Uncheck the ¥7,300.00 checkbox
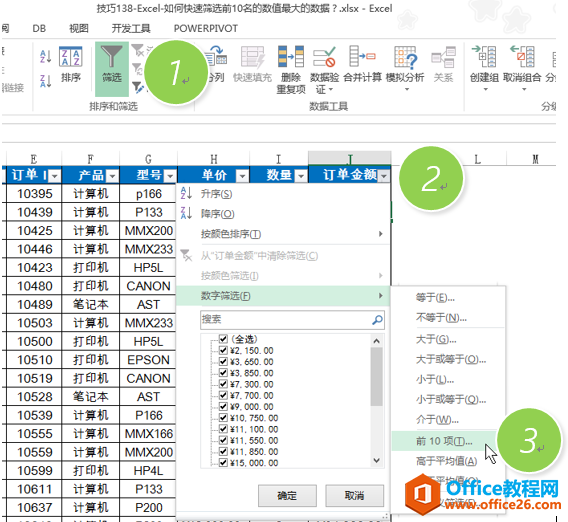568x522 pixels. pos(223,384)
